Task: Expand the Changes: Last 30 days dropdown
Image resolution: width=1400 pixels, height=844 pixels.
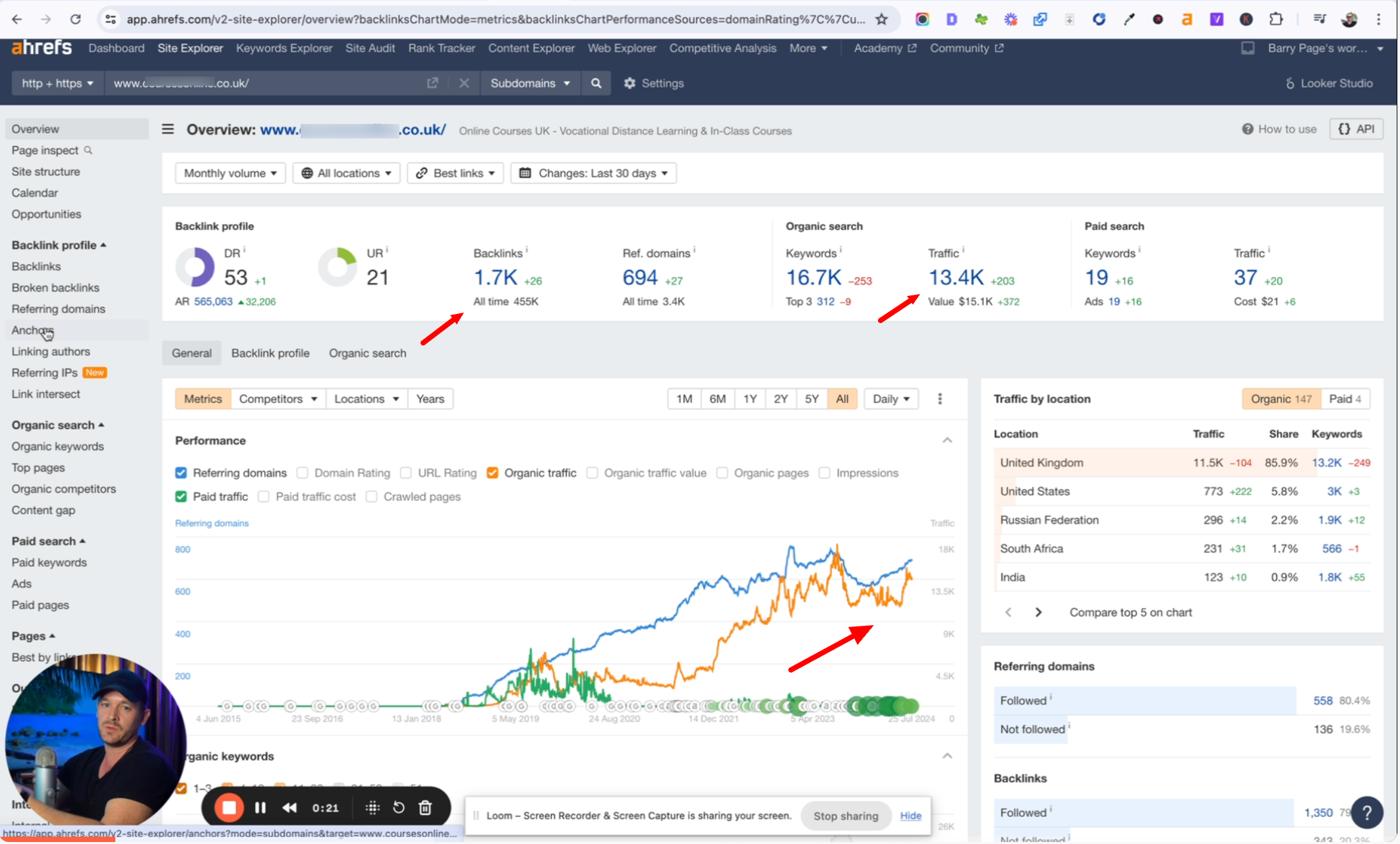Action: point(593,173)
